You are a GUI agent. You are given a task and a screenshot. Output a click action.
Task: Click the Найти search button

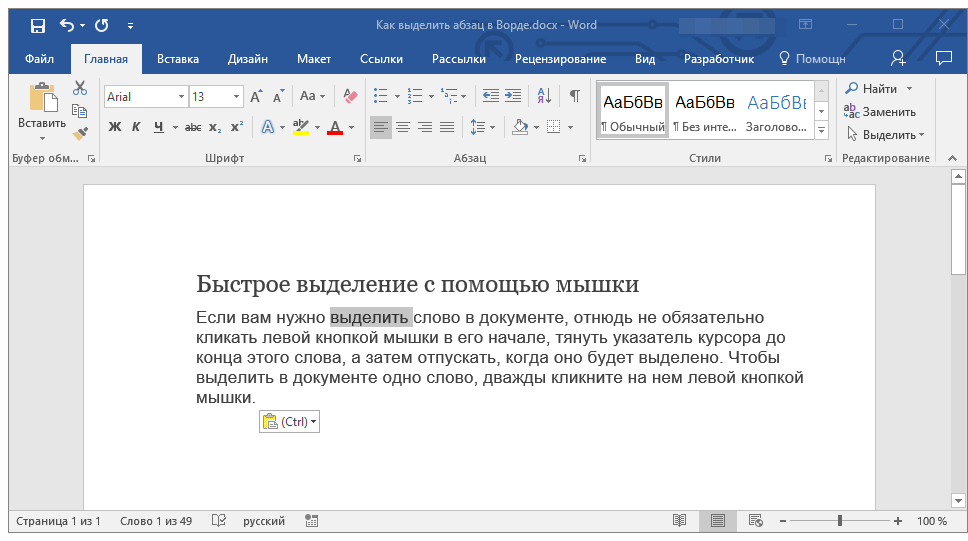coord(872,89)
